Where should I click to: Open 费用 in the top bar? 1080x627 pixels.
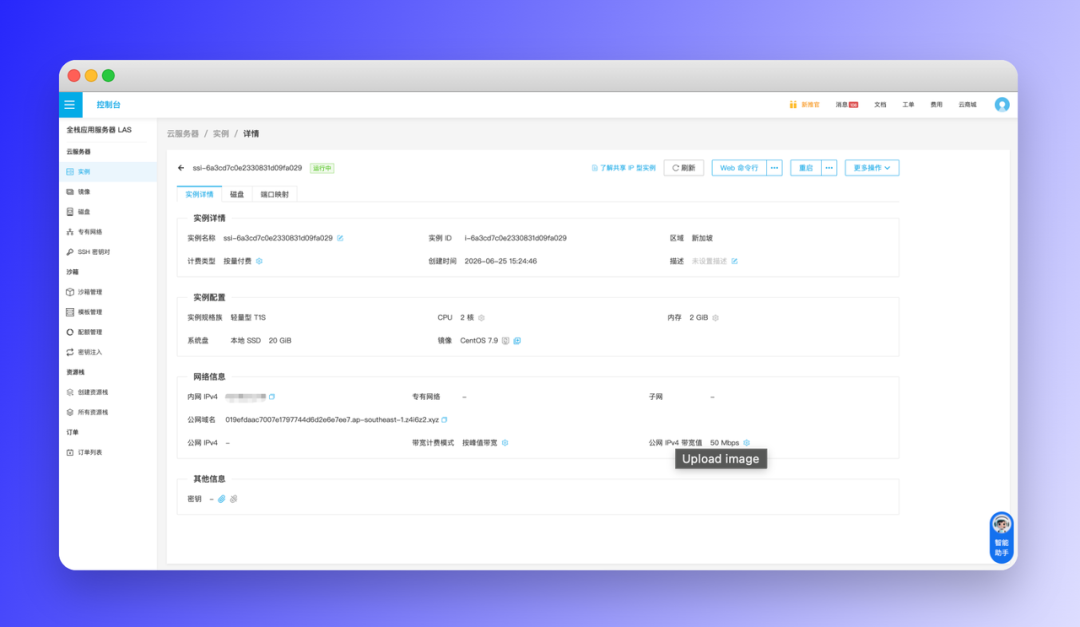[937, 105]
